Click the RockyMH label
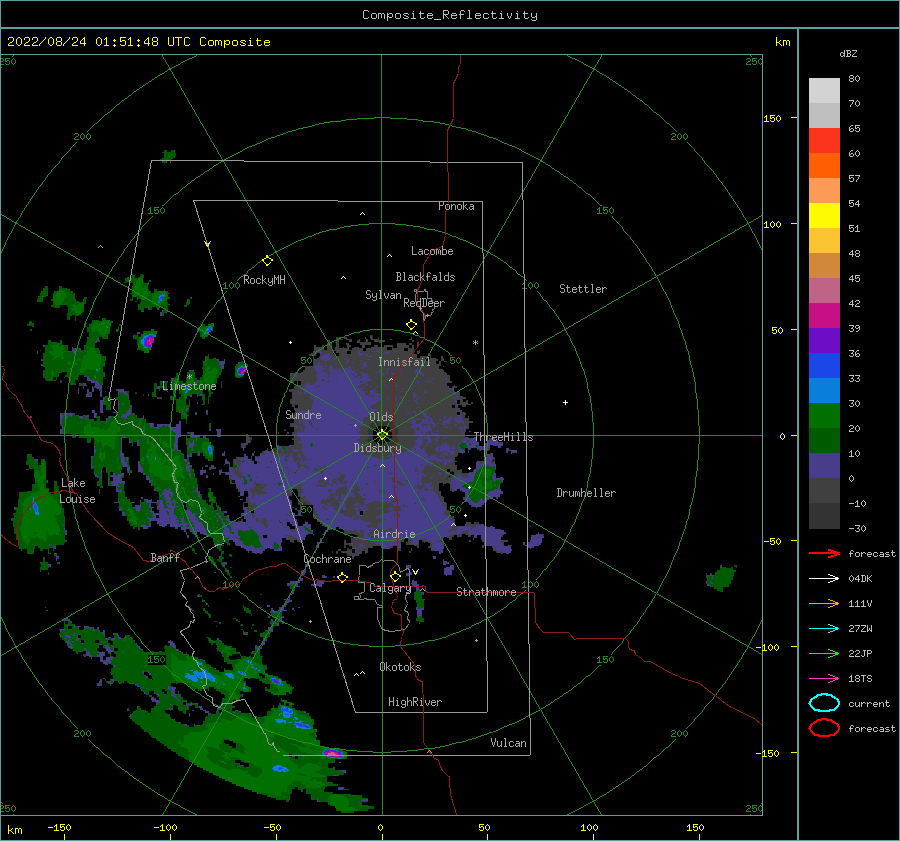Viewport: 900px width, 841px height. (264, 280)
